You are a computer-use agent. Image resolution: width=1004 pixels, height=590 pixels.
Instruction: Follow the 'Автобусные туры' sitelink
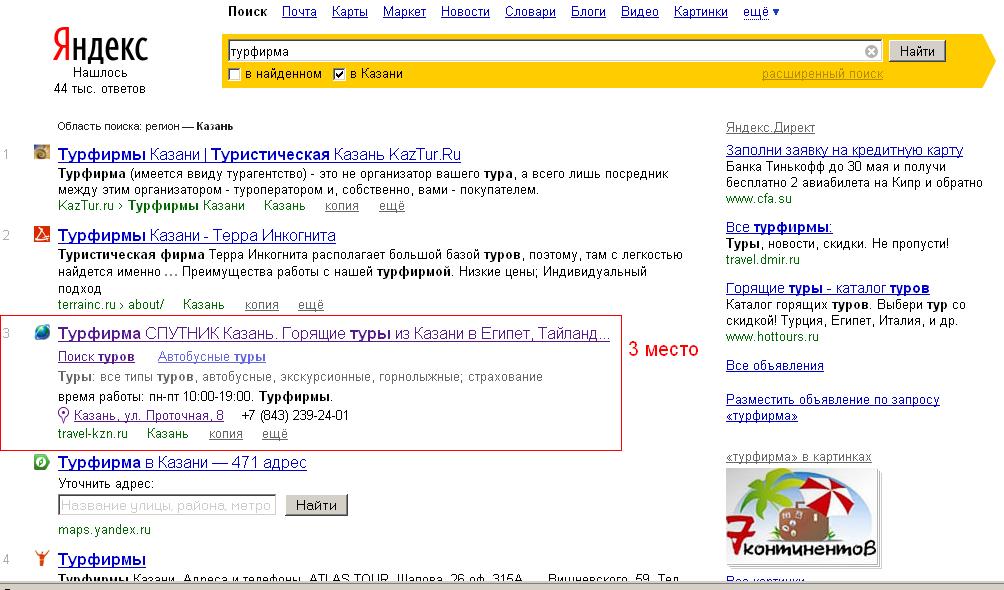point(212,356)
